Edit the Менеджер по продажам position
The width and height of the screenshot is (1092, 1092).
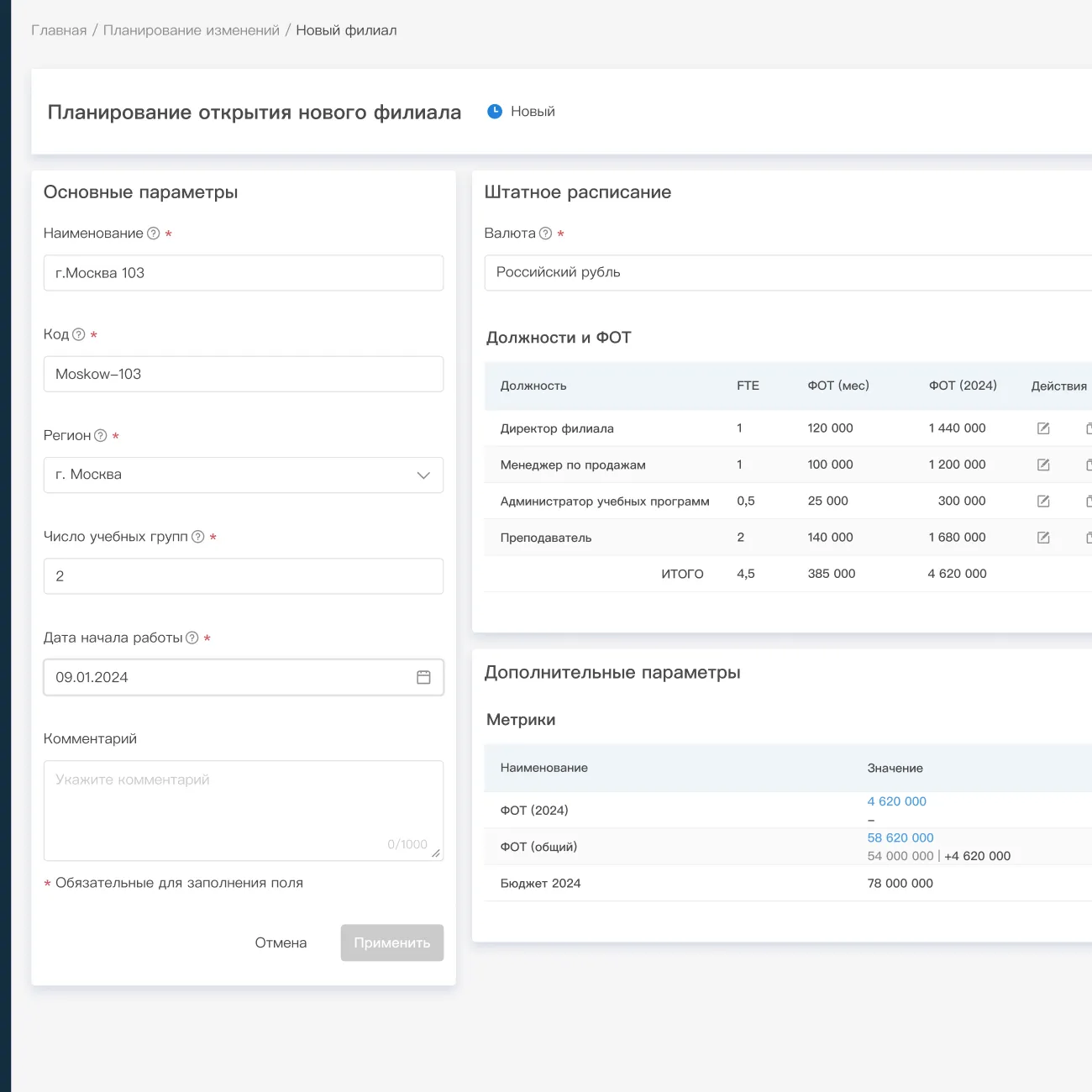1043,465
